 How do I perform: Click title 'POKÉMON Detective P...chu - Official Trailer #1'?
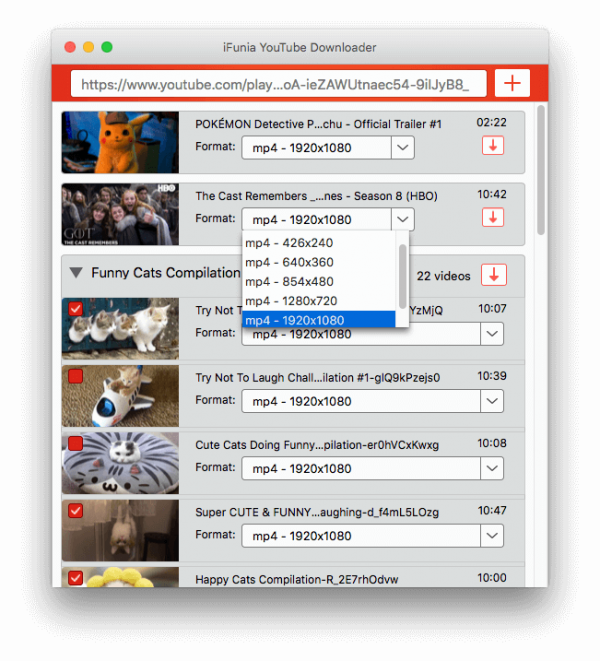coord(318,124)
